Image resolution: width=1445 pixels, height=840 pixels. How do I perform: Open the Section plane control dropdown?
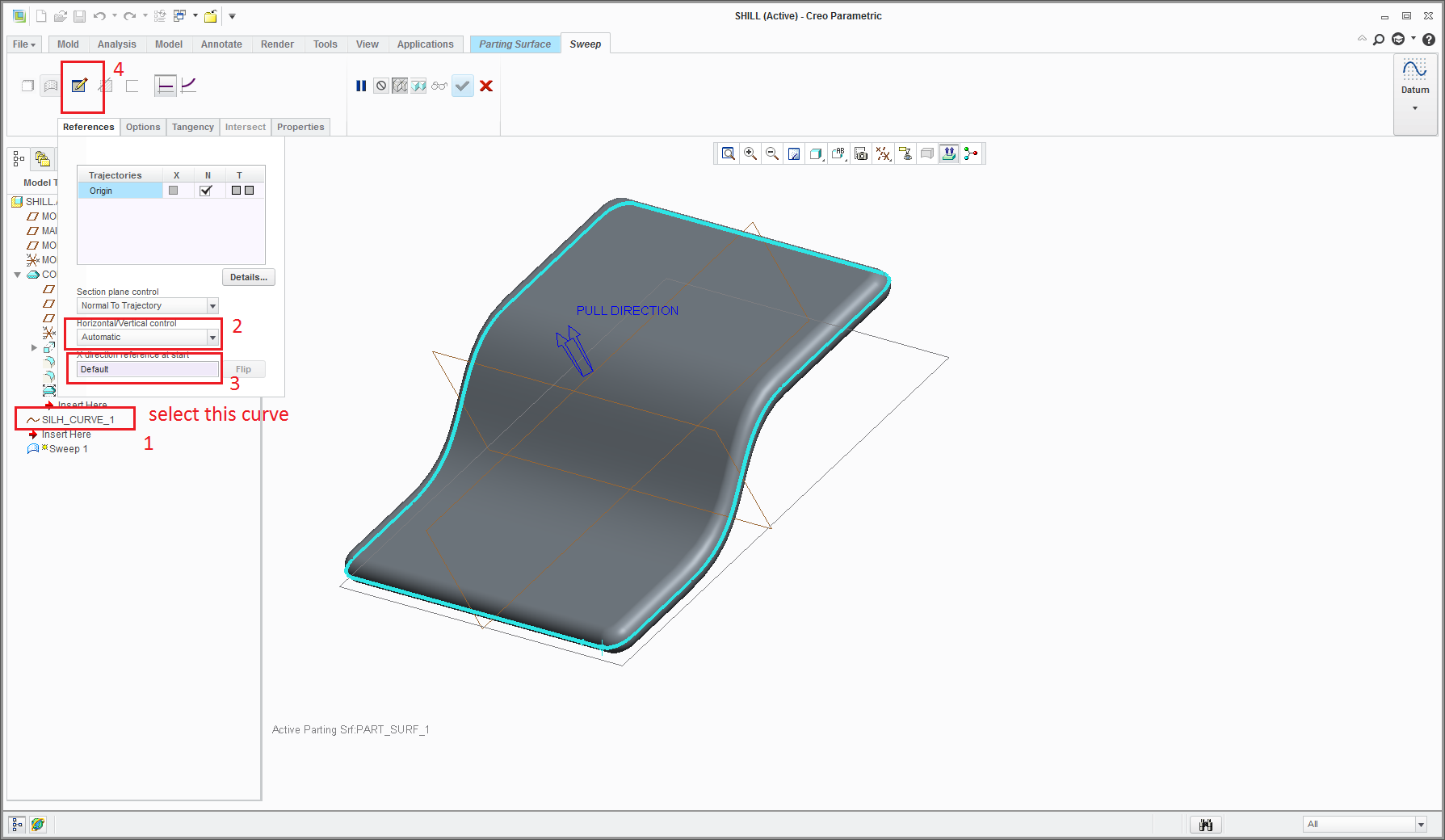[212, 306]
